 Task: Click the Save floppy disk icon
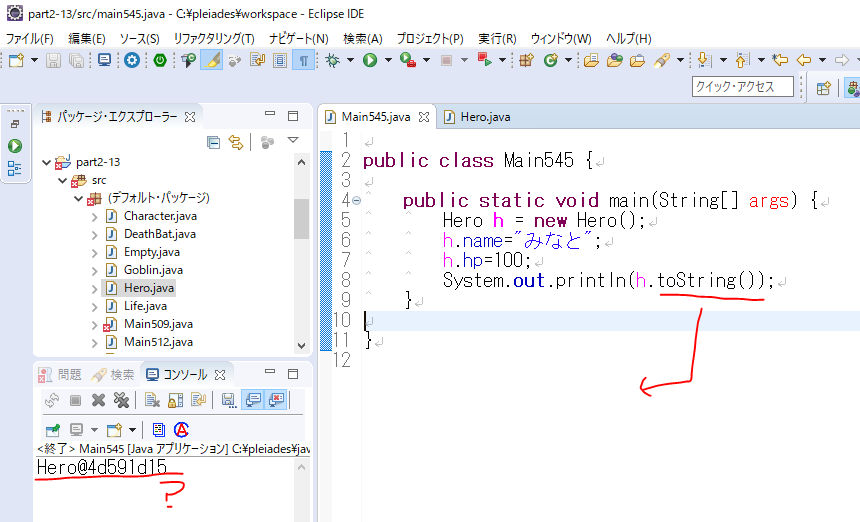click(x=53, y=60)
